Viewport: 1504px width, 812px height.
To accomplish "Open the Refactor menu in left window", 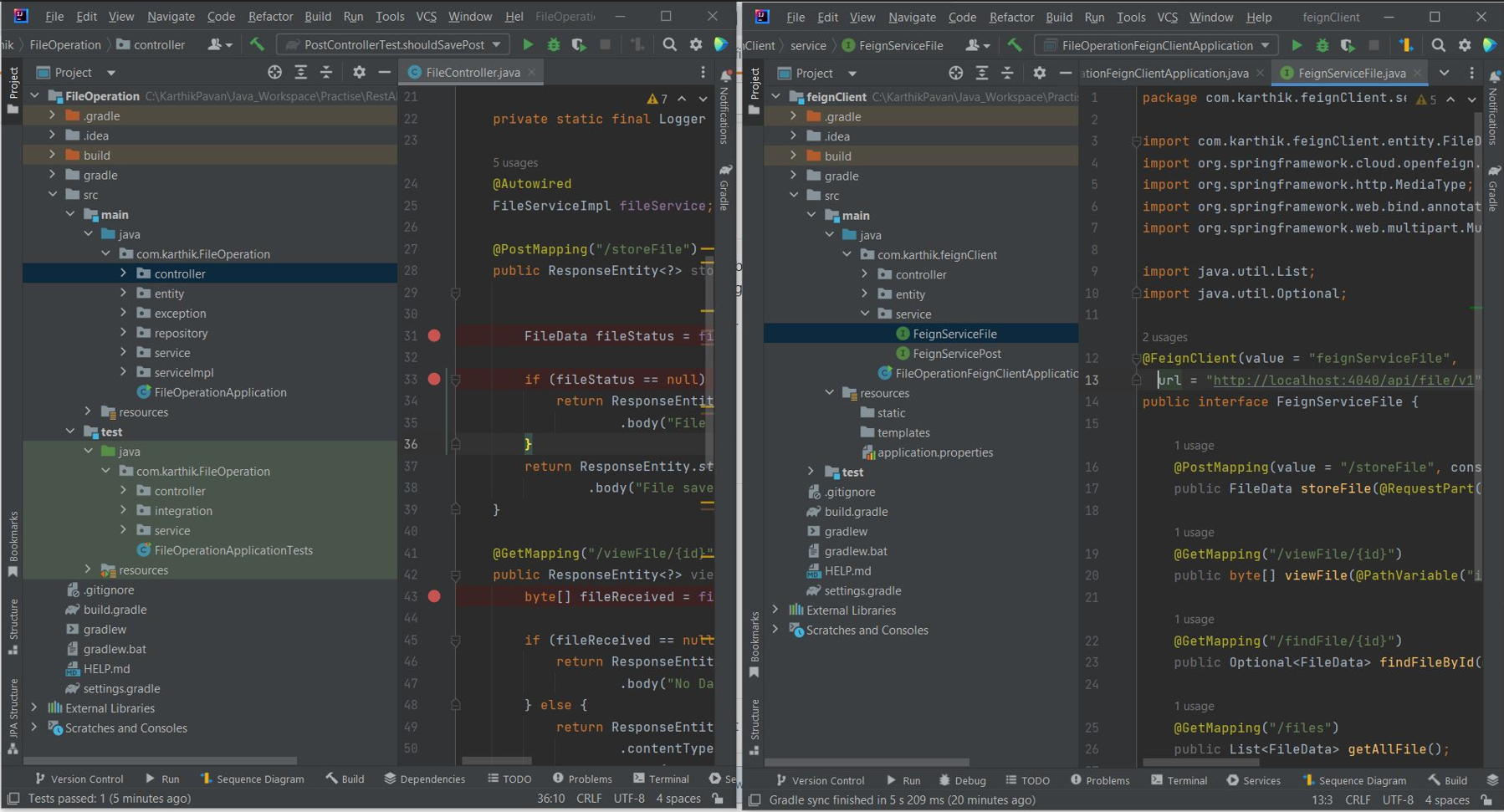I will (270, 16).
